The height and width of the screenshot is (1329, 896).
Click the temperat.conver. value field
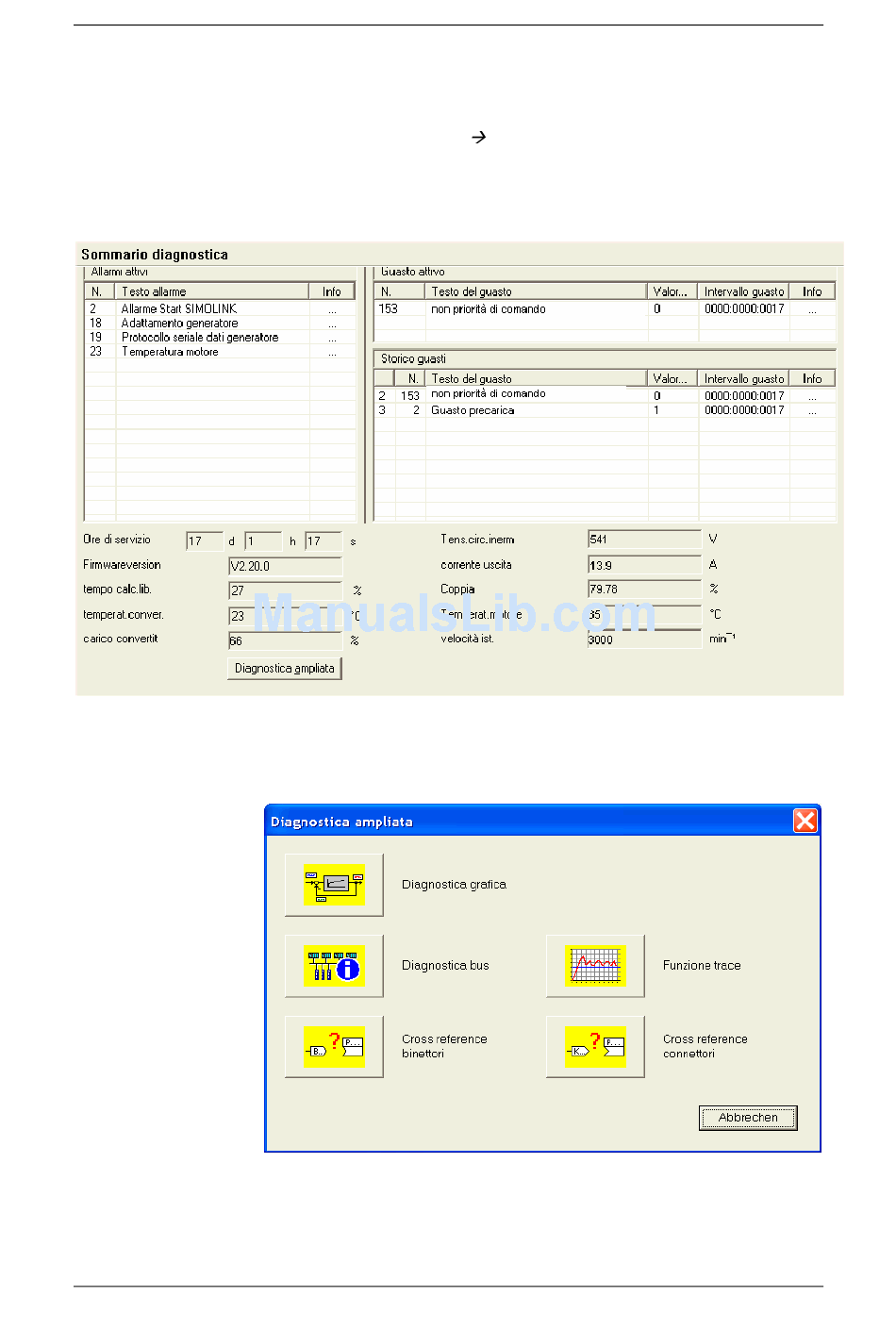pyautogui.click(x=285, y=616)
